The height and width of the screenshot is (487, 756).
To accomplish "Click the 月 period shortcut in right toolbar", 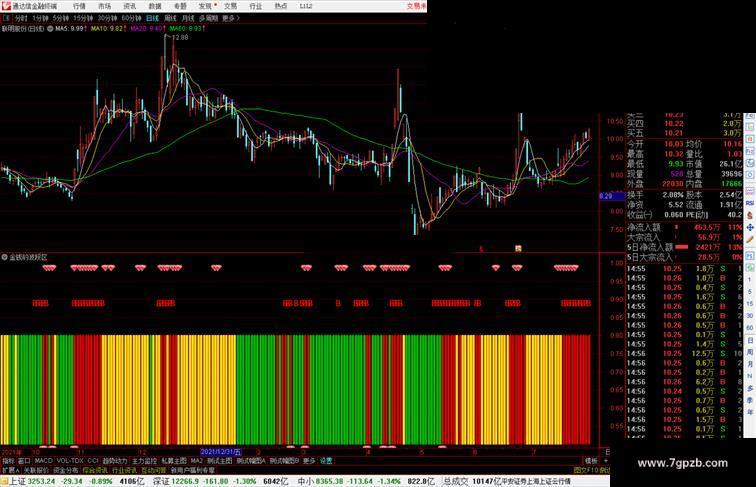I will 750,364.
